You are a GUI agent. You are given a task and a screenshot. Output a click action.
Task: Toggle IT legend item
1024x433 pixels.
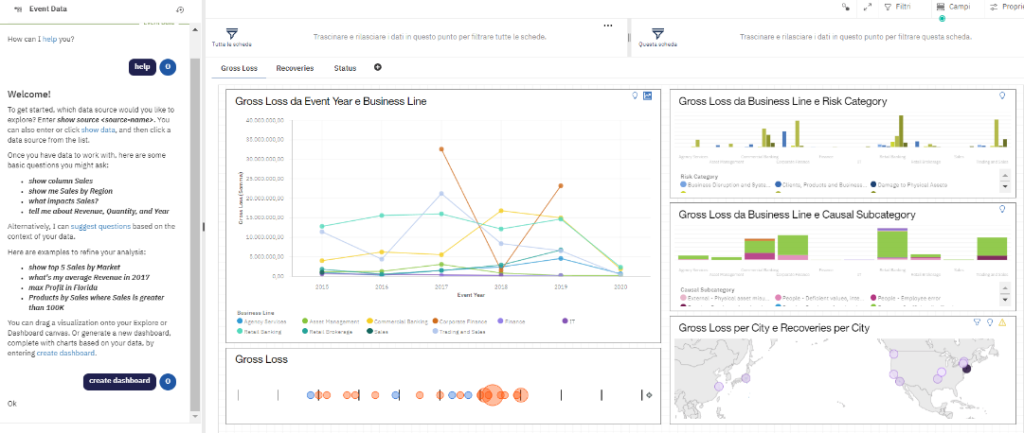point(568,321)
